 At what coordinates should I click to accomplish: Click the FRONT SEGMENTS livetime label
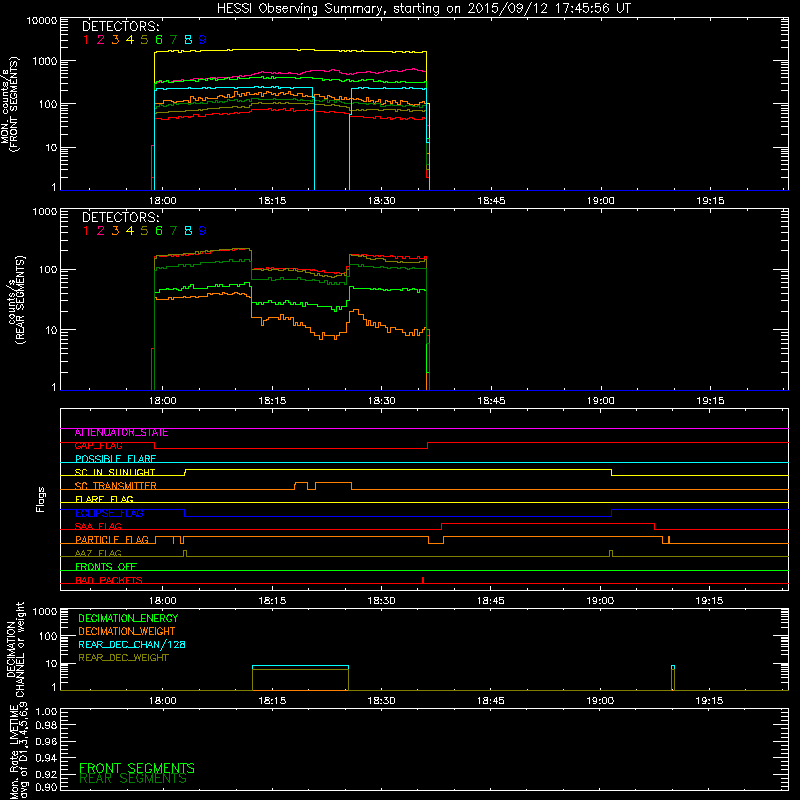[137, 768]
